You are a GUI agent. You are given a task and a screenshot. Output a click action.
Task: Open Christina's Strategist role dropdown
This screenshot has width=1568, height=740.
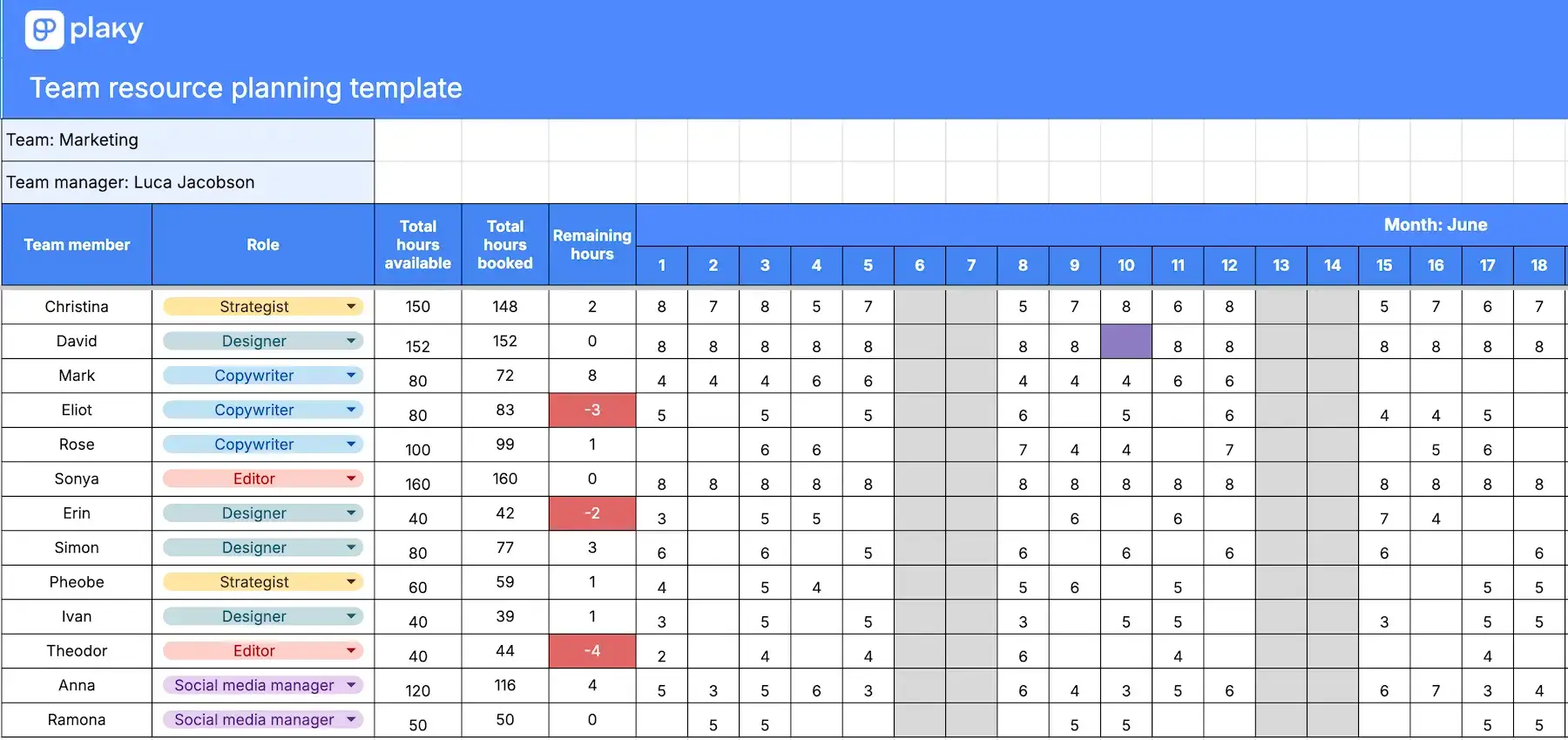pyautogui.click(x=263, y=307)
